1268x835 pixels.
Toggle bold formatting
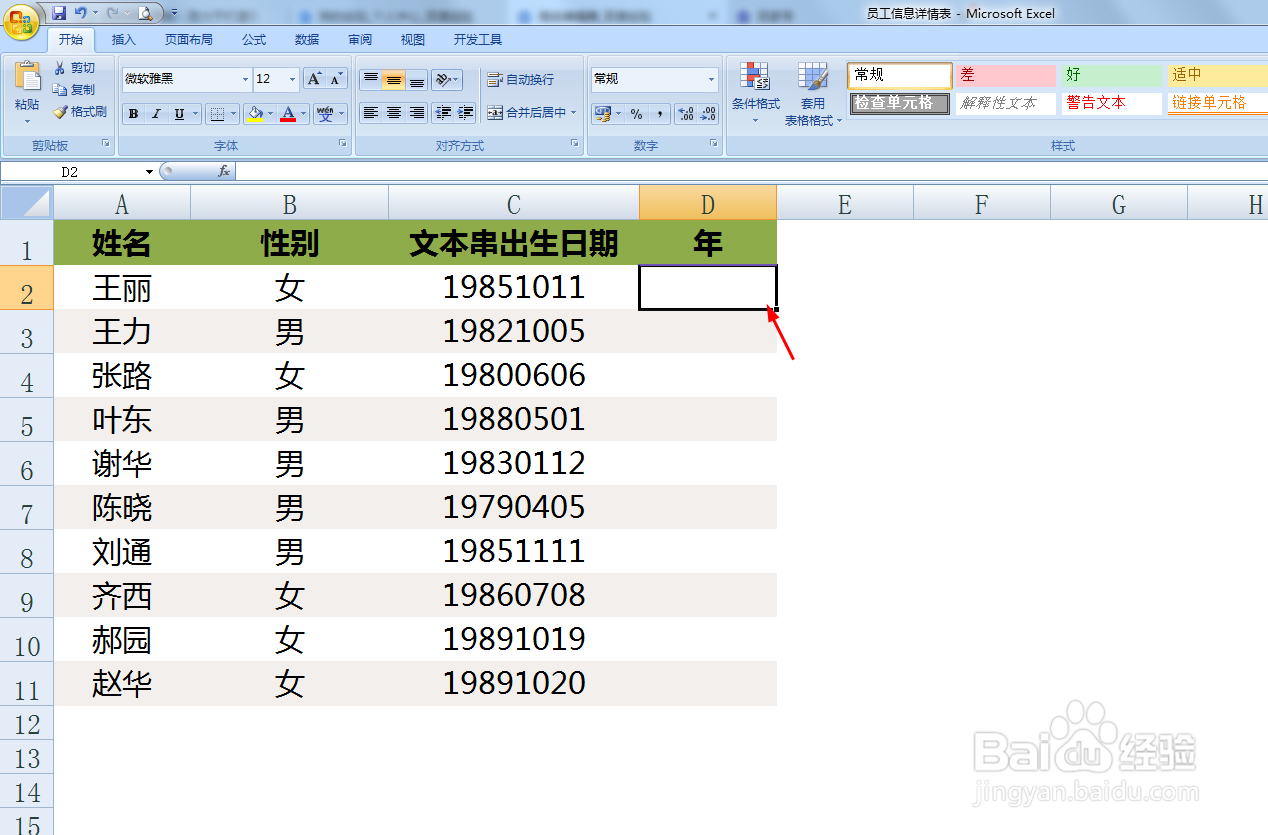pyautogui.click(x=134, y=114)
